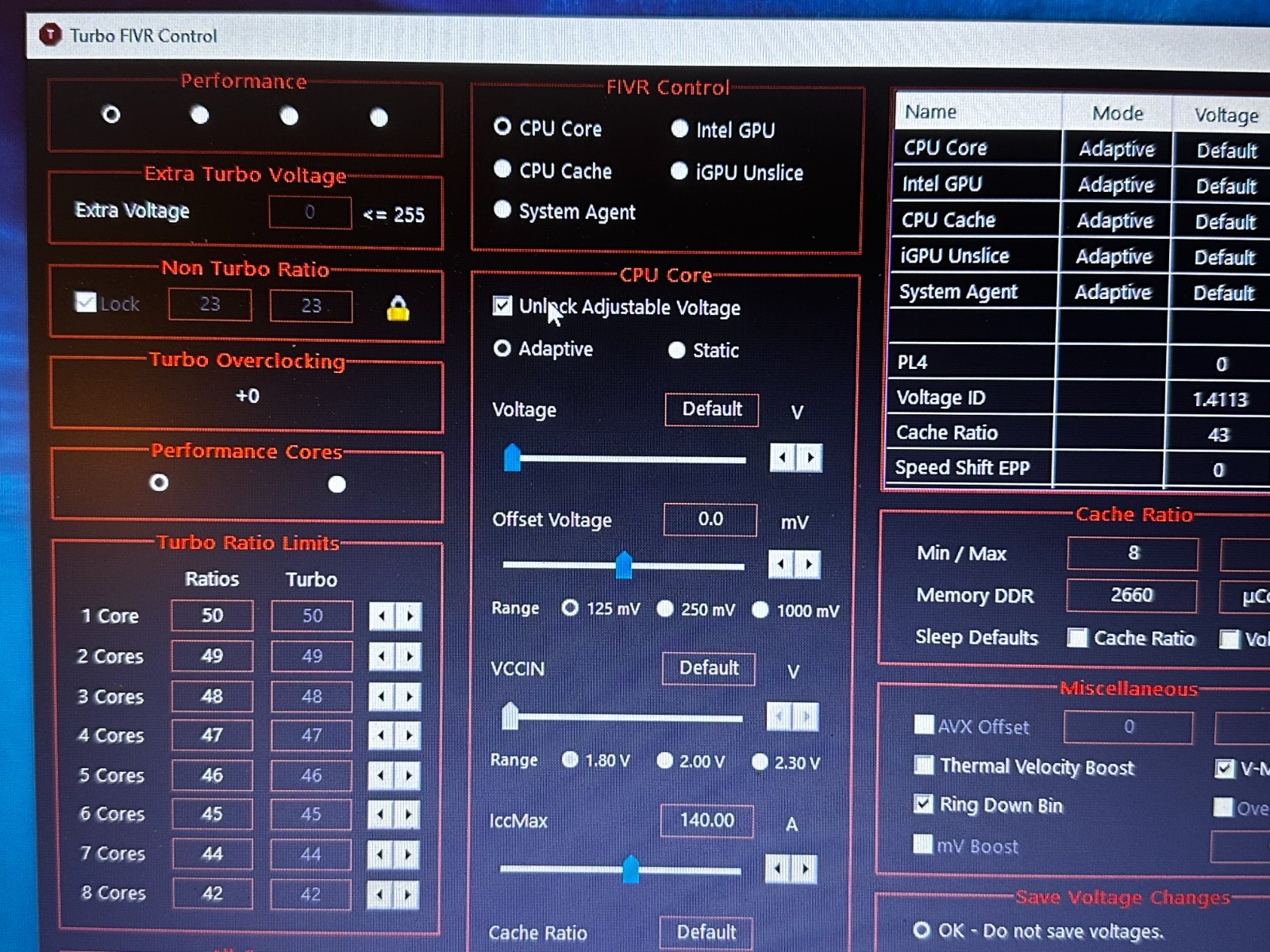Decrease the 3 Cores turbo ratio
This screenshot has height=952, width=1270.
382,697
